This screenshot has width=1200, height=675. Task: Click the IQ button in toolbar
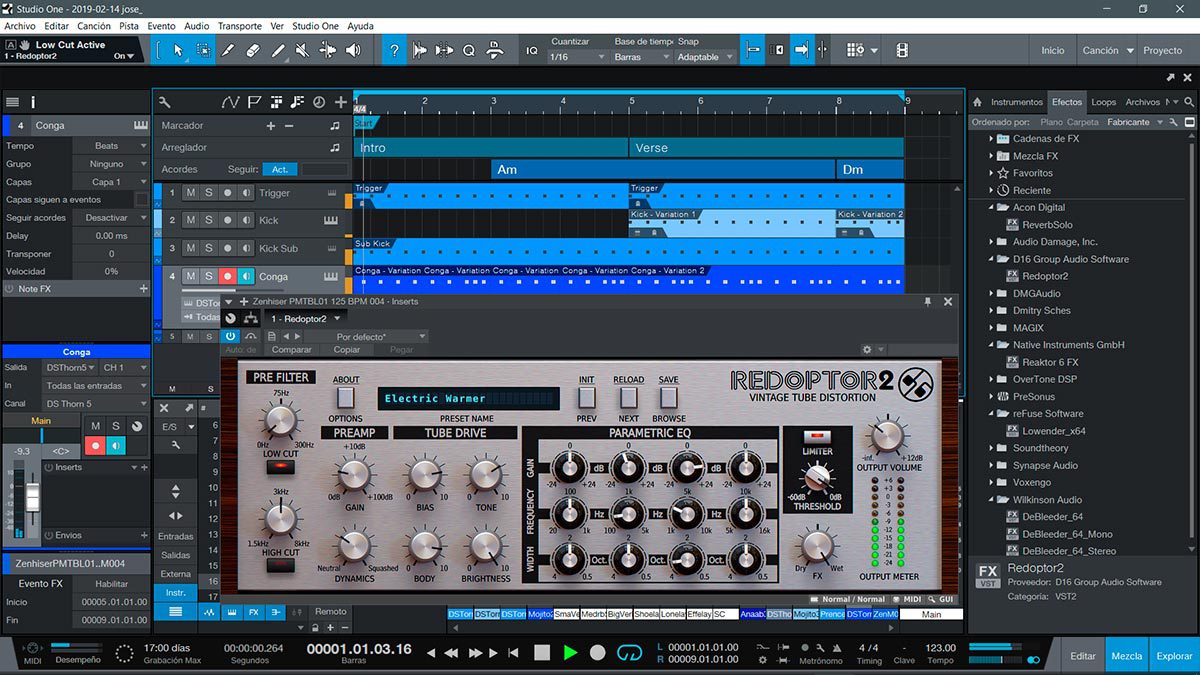coord(532,50)
